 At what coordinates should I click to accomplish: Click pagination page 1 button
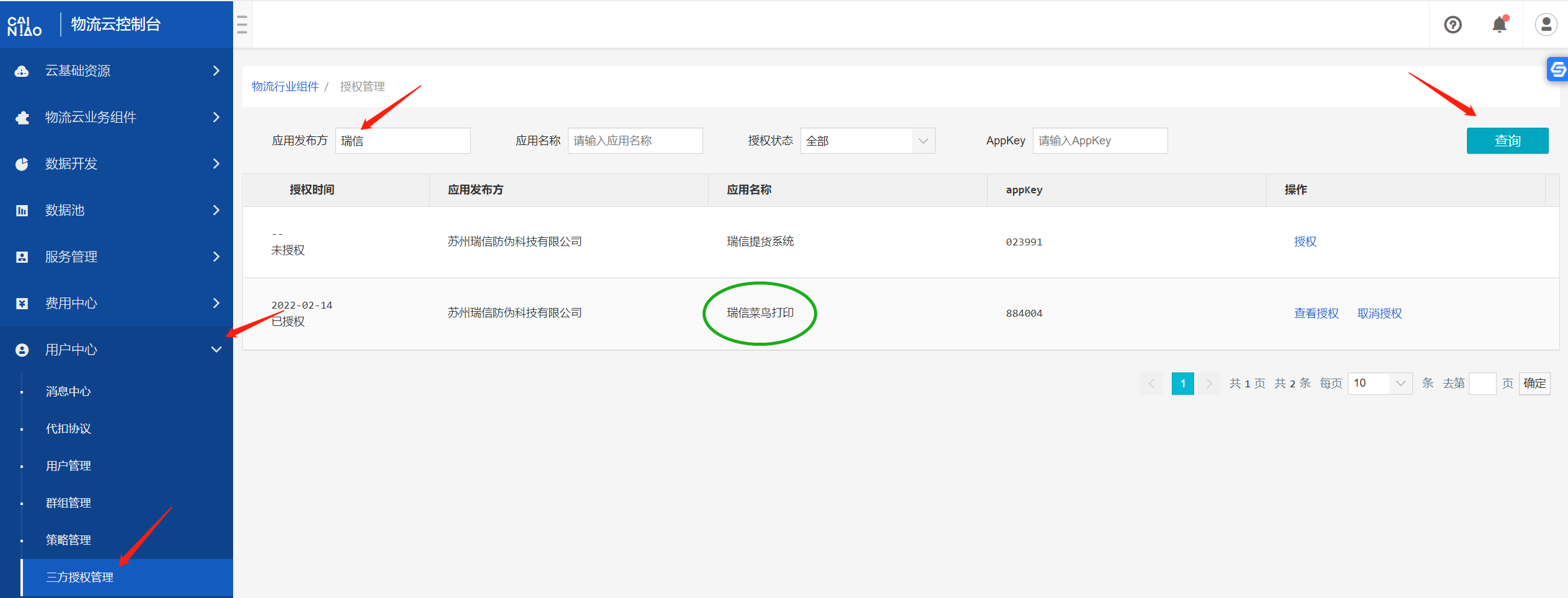(x=1182, y=383)
